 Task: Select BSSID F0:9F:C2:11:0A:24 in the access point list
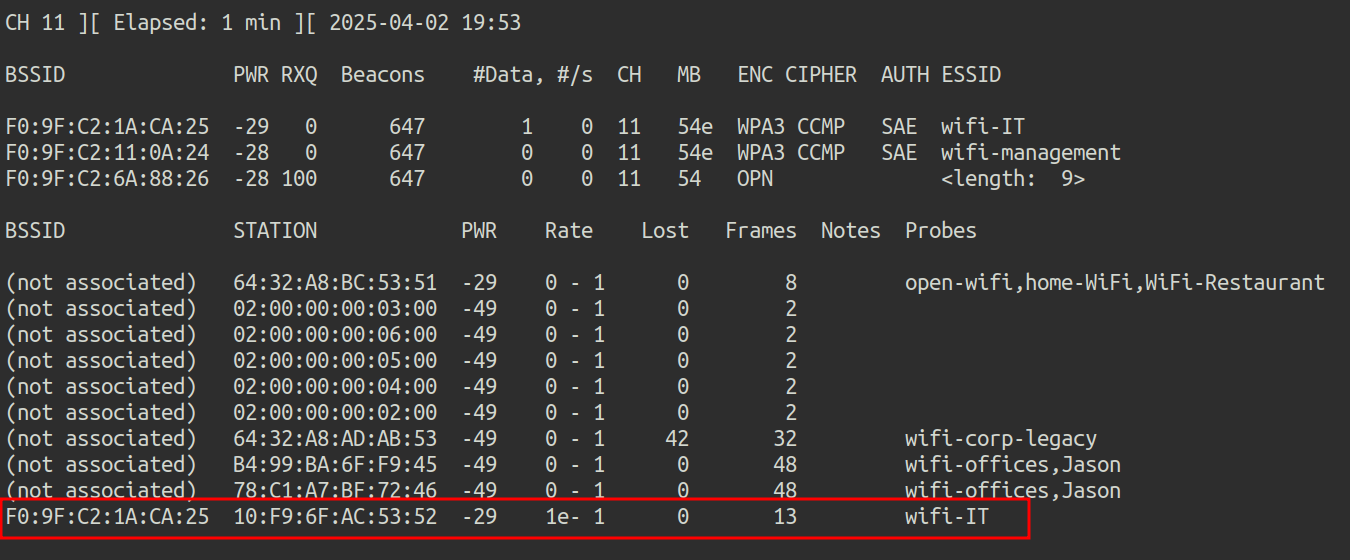click(x=107, y=153)
